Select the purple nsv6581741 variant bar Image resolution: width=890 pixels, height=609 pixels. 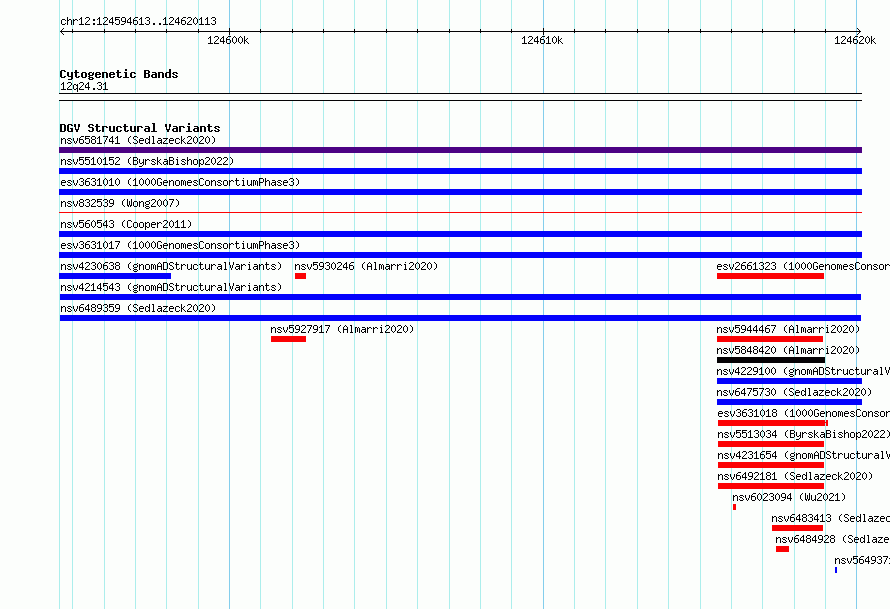(460, 150)
